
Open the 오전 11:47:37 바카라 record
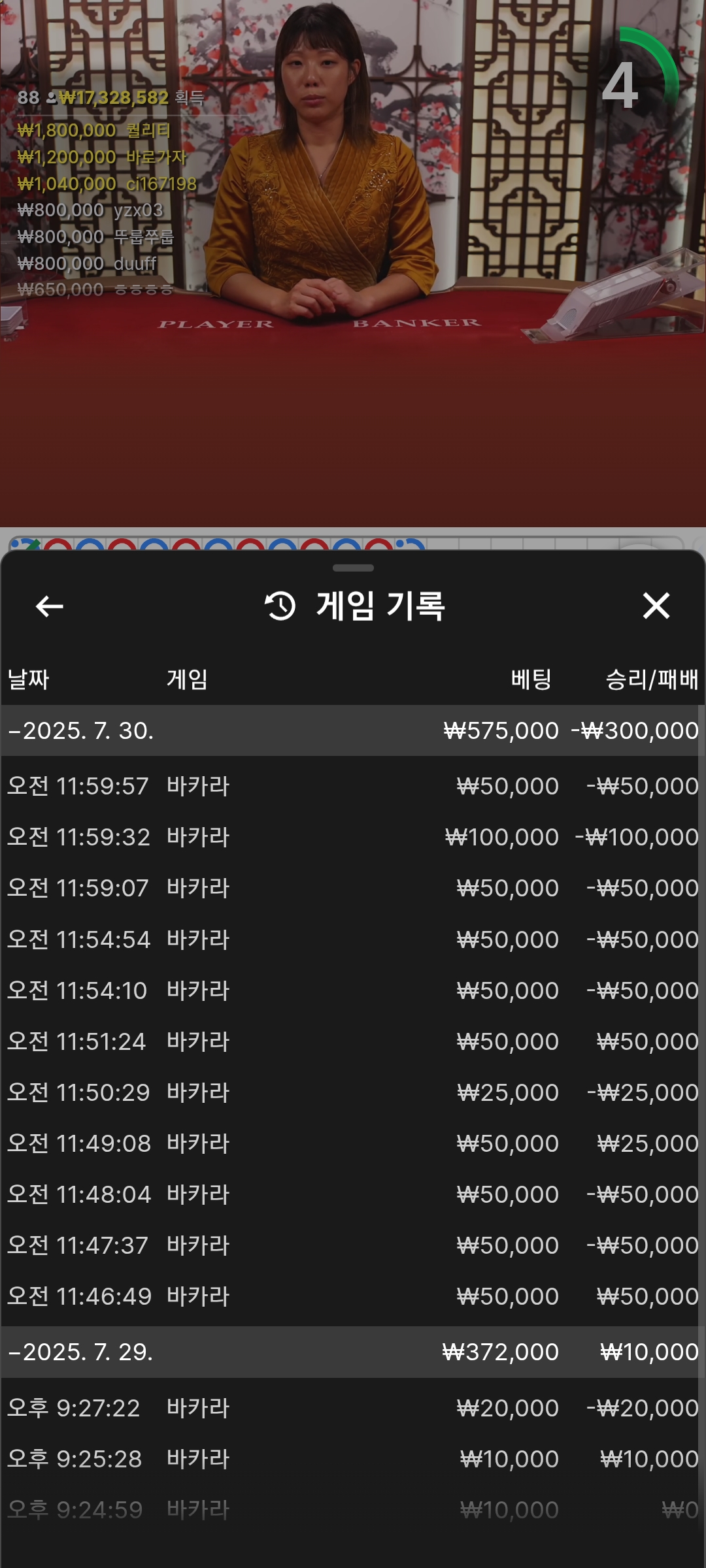(353, 1245)
